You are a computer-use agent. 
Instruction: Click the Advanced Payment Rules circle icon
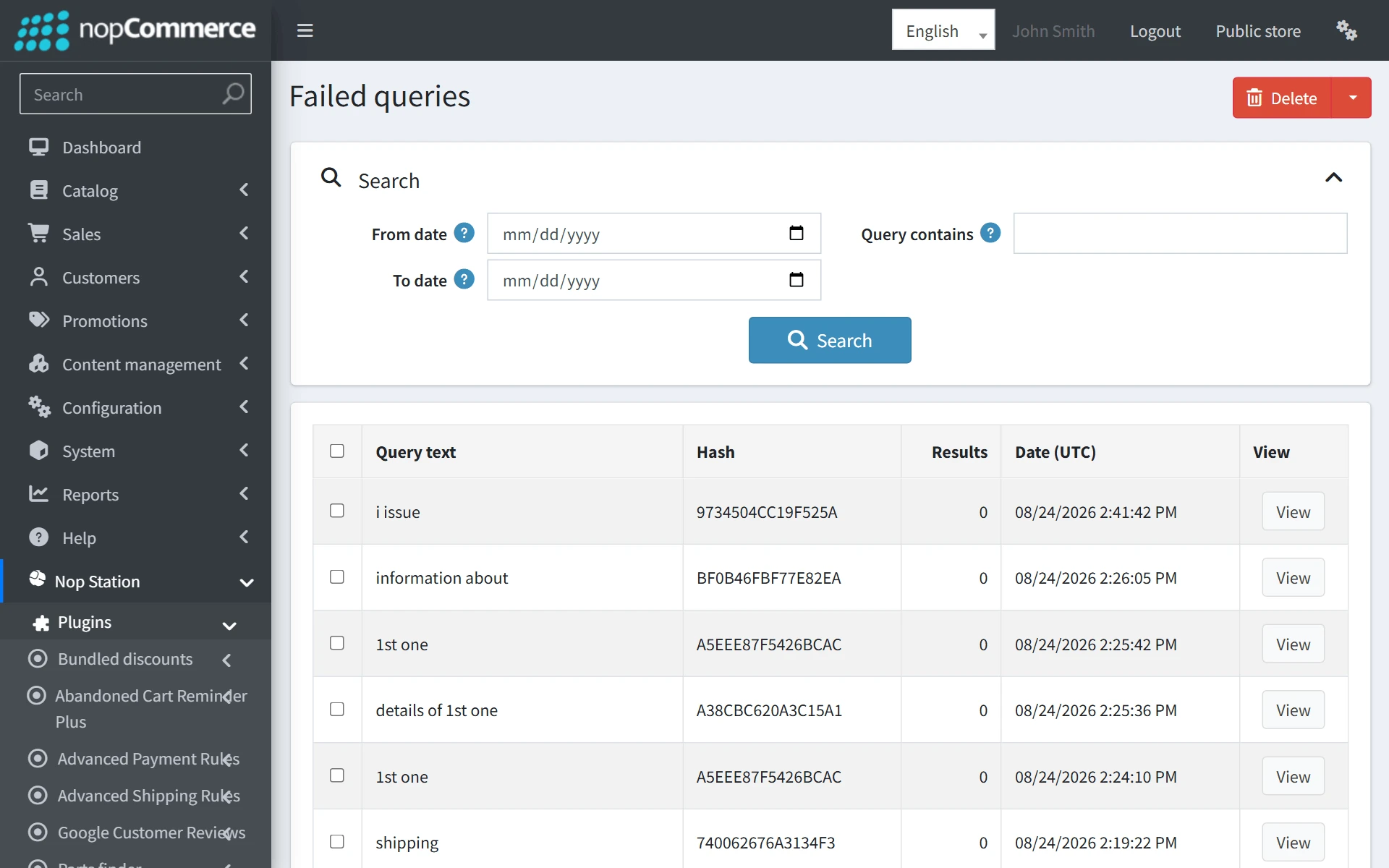[38, 758]
